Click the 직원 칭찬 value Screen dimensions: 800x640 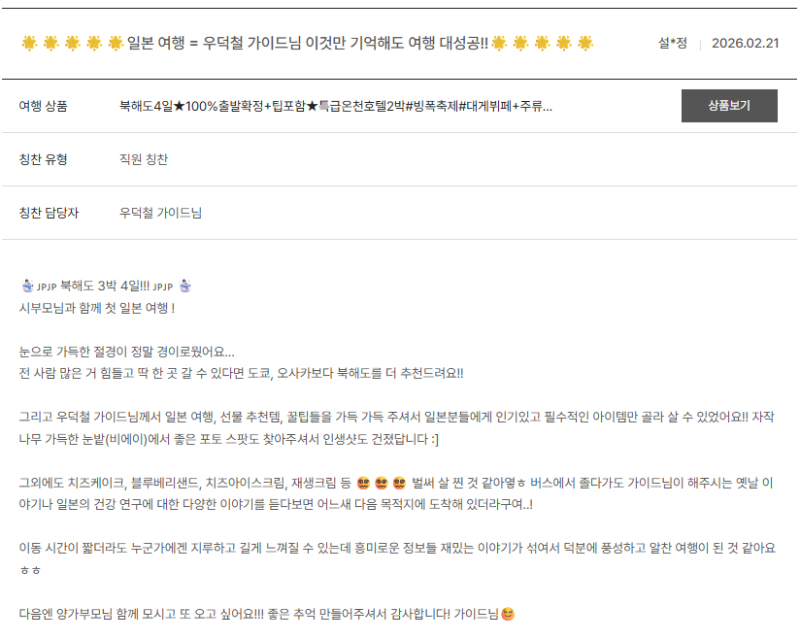point(143,159)
